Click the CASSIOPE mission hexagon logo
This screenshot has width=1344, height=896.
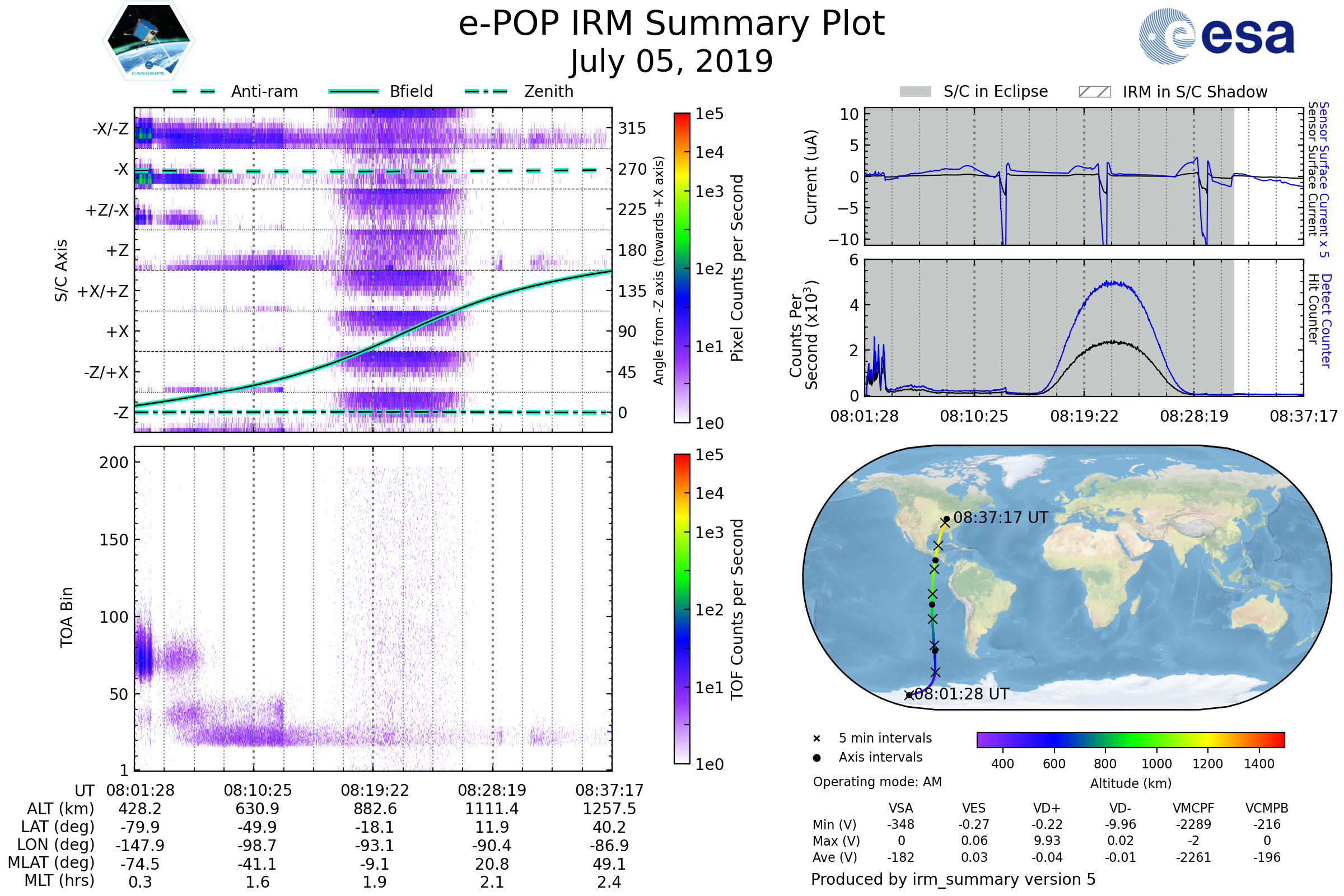(148, 41)
